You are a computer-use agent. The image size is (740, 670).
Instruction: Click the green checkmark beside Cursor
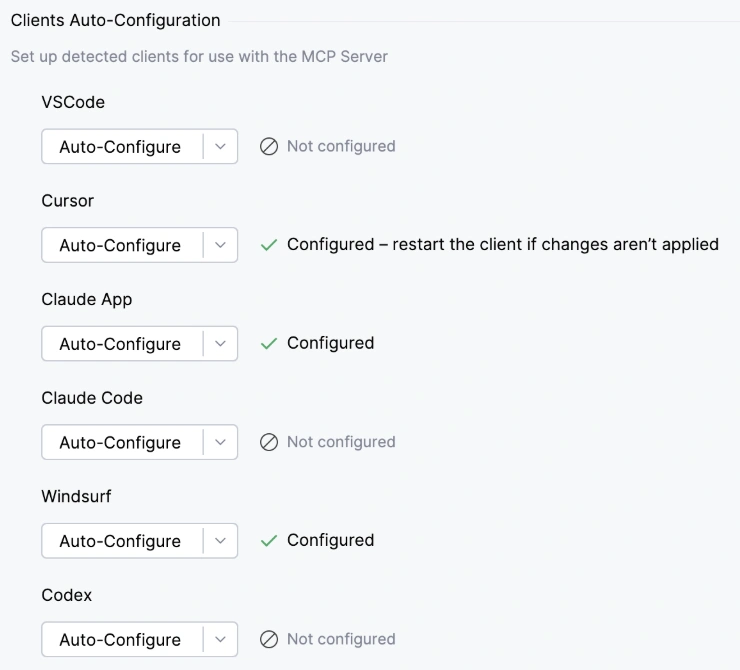pos(268,245)
